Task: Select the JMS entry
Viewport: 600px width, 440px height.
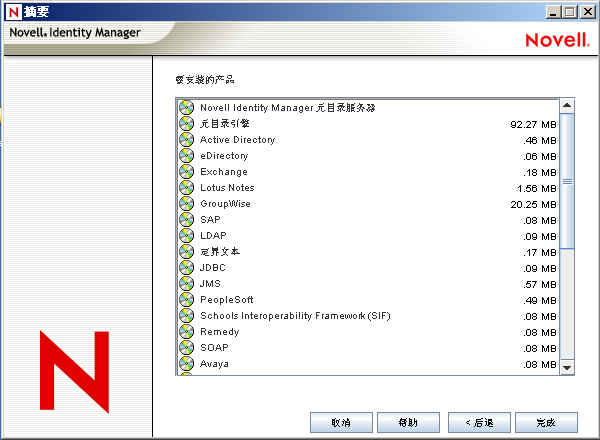Action: [210, 284]
